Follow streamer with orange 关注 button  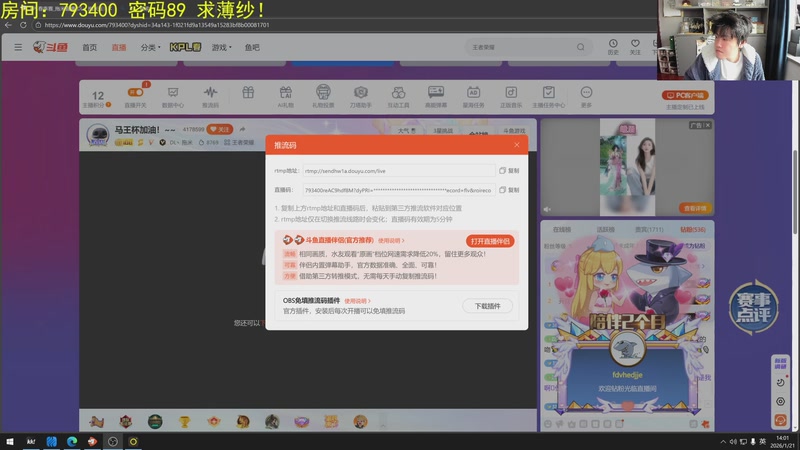tap(220, 130)
